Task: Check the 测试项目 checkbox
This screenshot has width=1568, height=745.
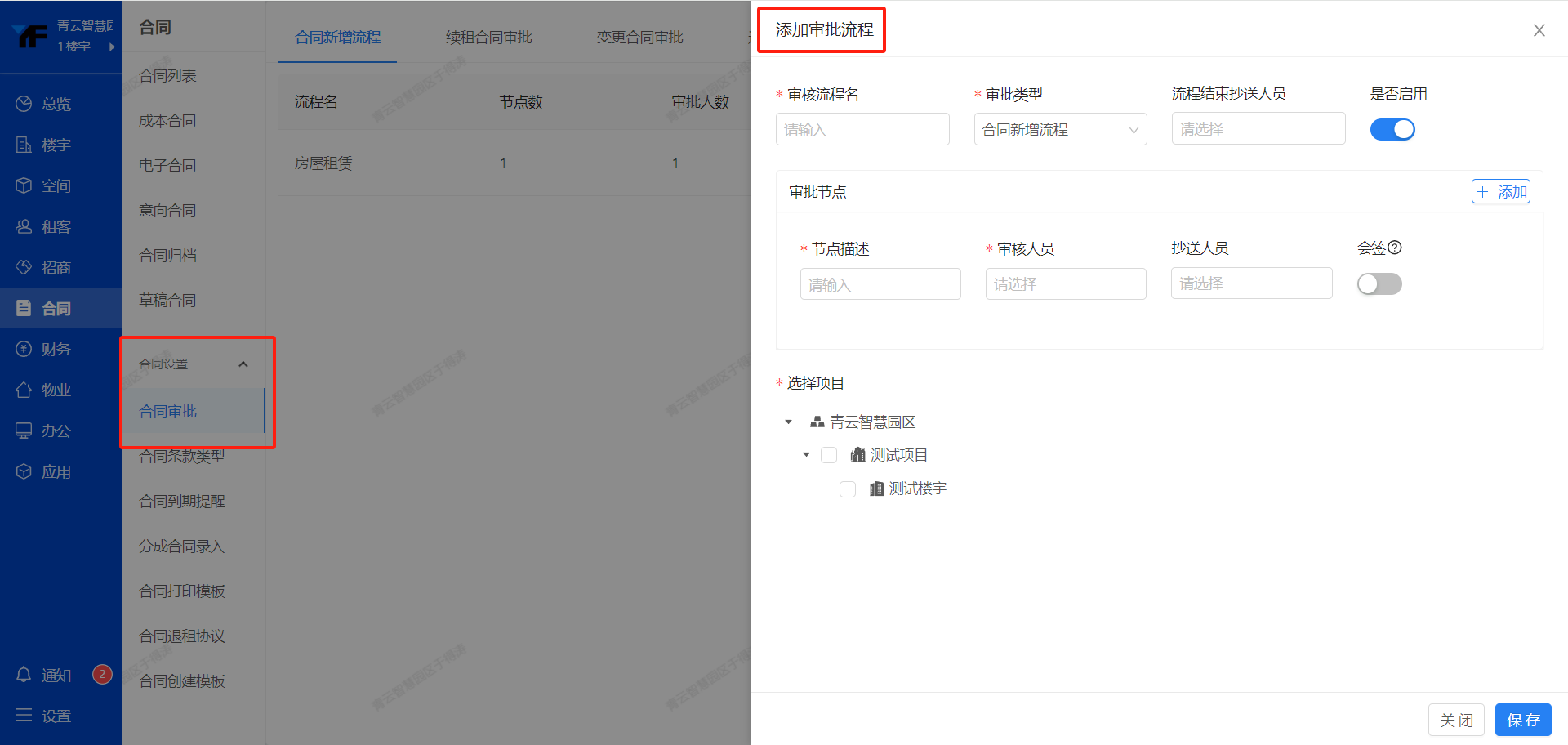Action: pos(829,455)
